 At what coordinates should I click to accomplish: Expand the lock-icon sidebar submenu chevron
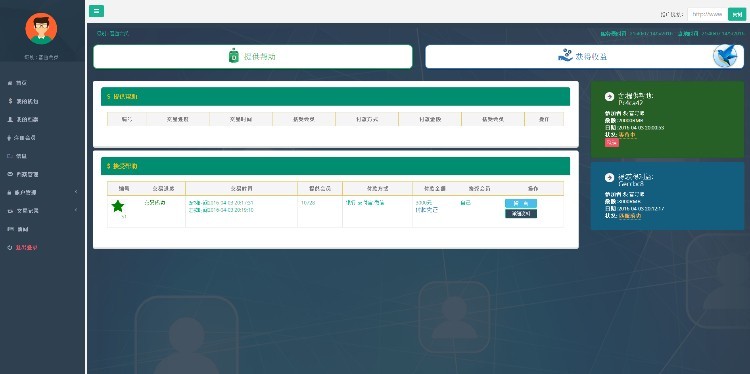[x=76, y=192]
